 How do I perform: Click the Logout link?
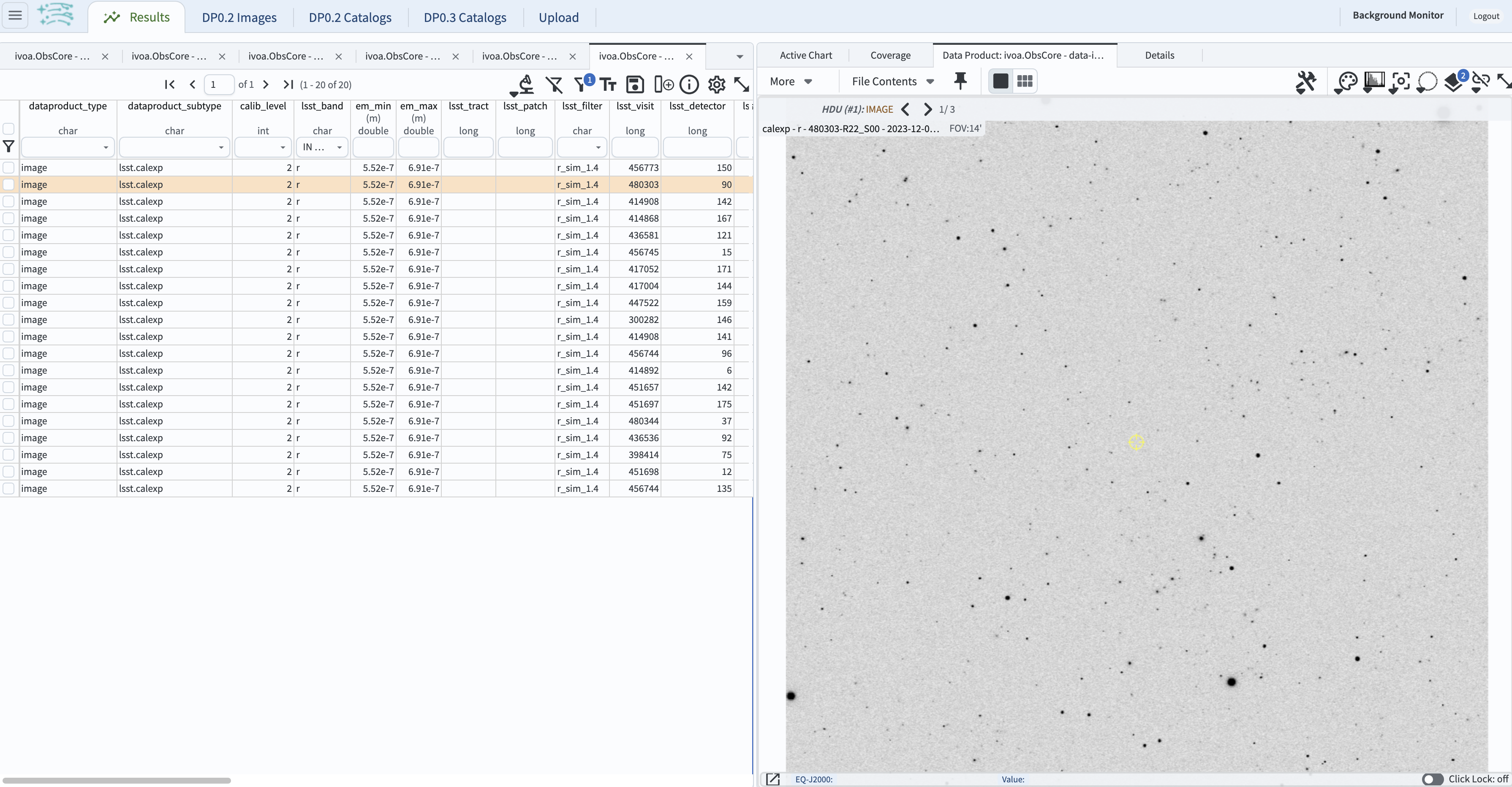point(1485,16)
